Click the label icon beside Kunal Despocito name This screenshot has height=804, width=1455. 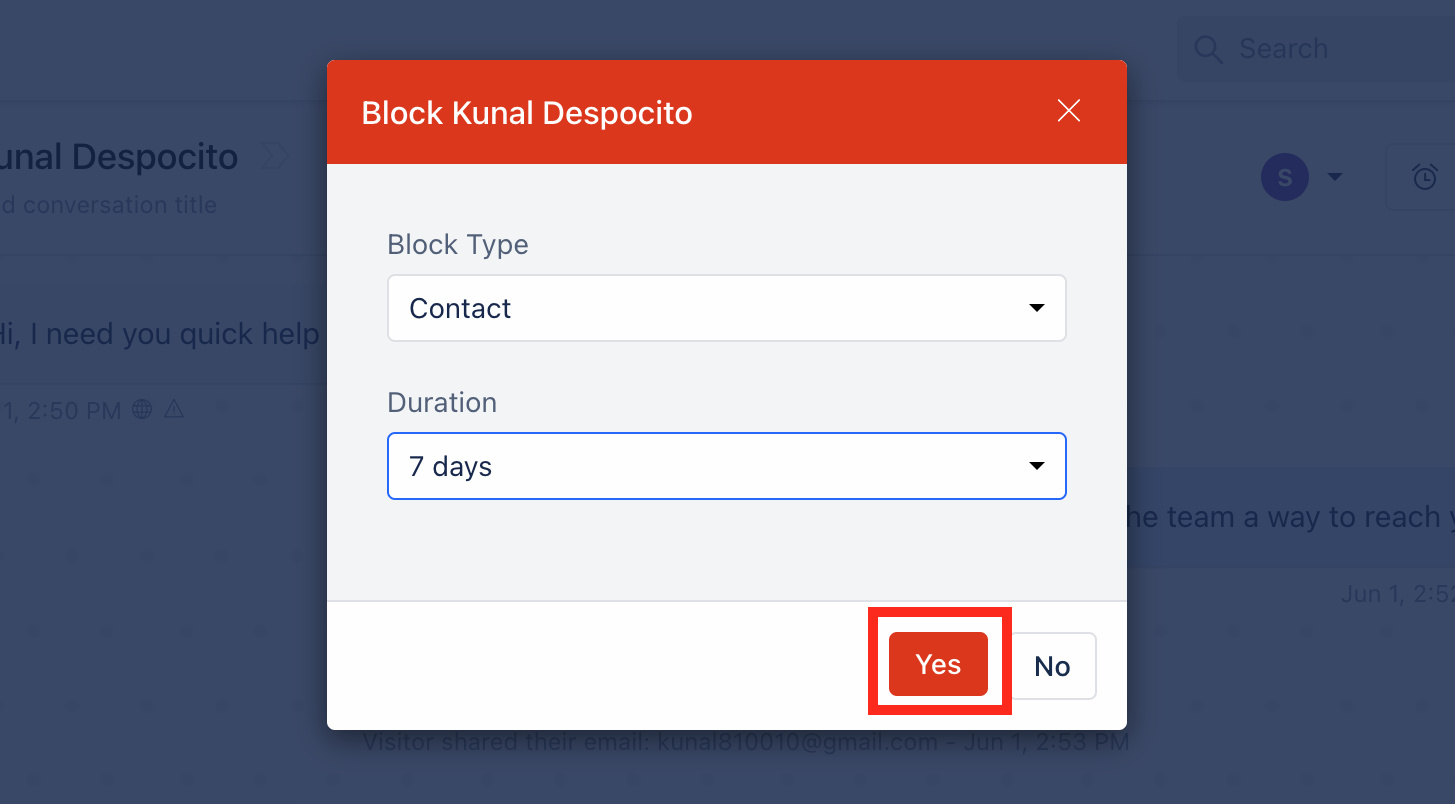(x=273, y=156)
